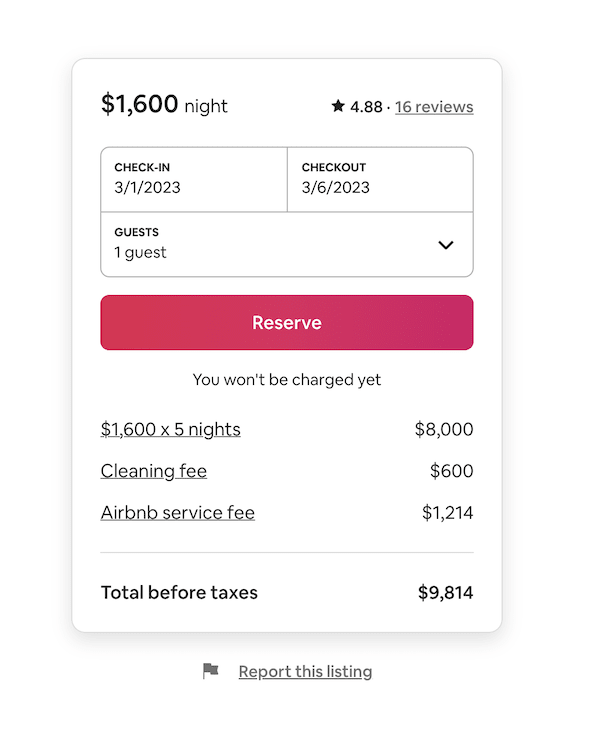Screen dimensions: 600x739
Task: Click the Reserve button
Action: pos(287,323)
